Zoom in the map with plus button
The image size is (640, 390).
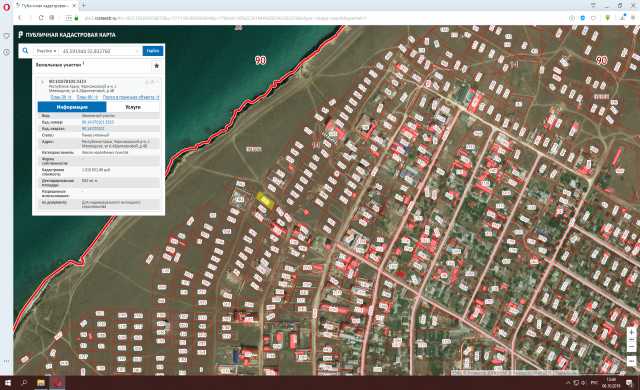point(631,332)
